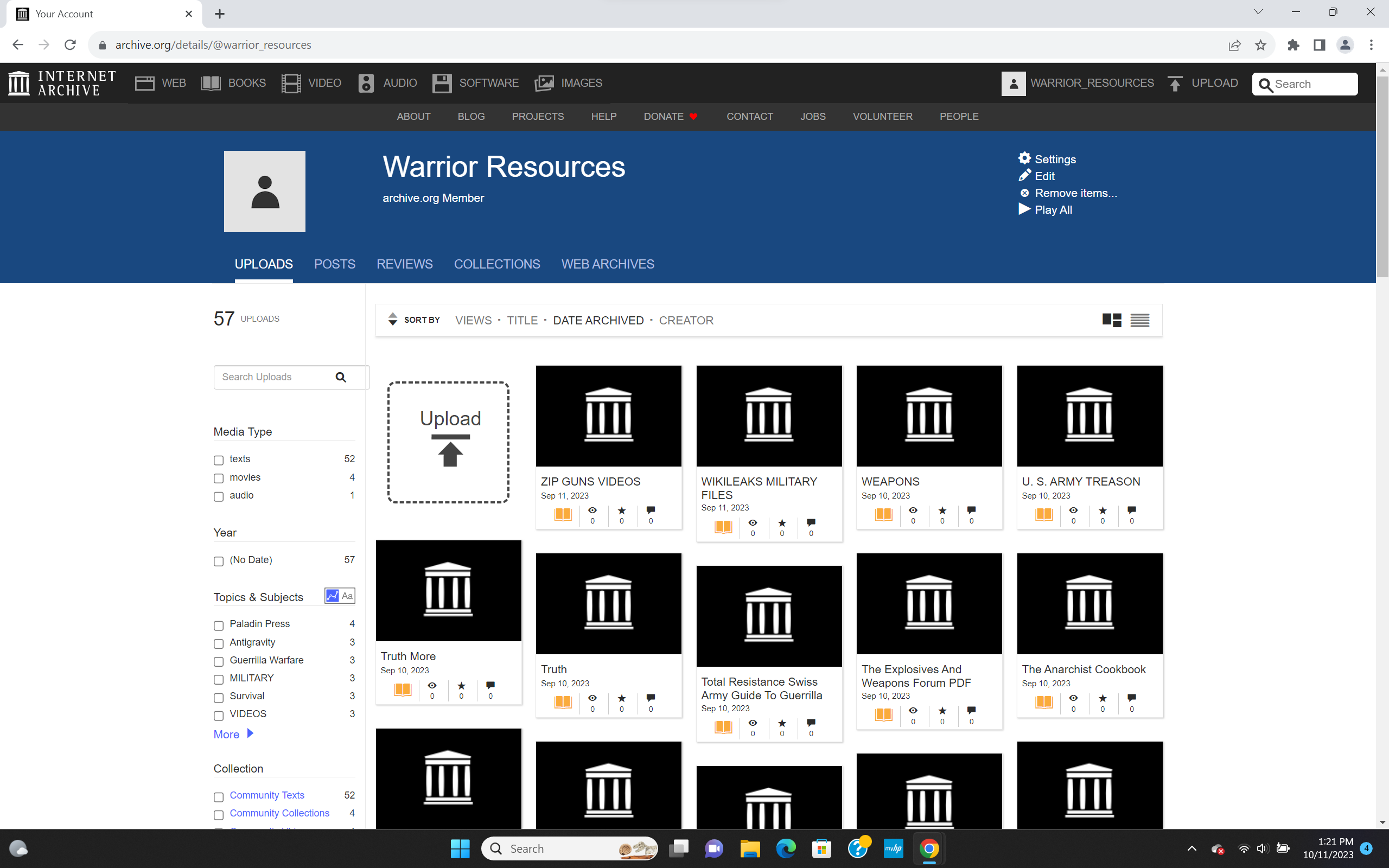Viewport: 1389px width, 868px height.
Task: Switch to tile grid view icon
Action: [x=1112, y=320]
